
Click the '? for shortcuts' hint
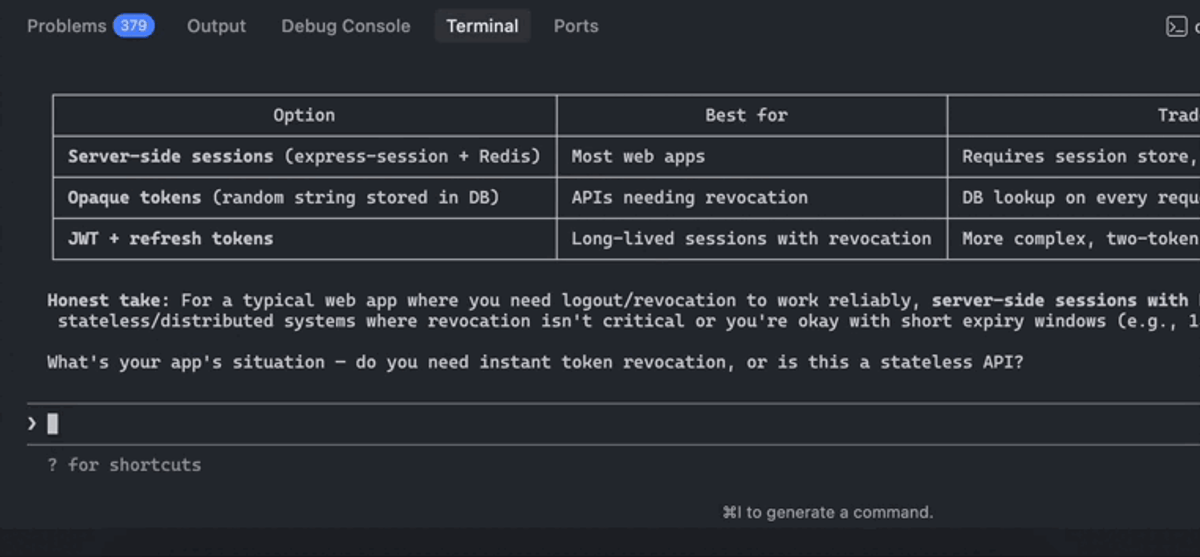[124, 465]
